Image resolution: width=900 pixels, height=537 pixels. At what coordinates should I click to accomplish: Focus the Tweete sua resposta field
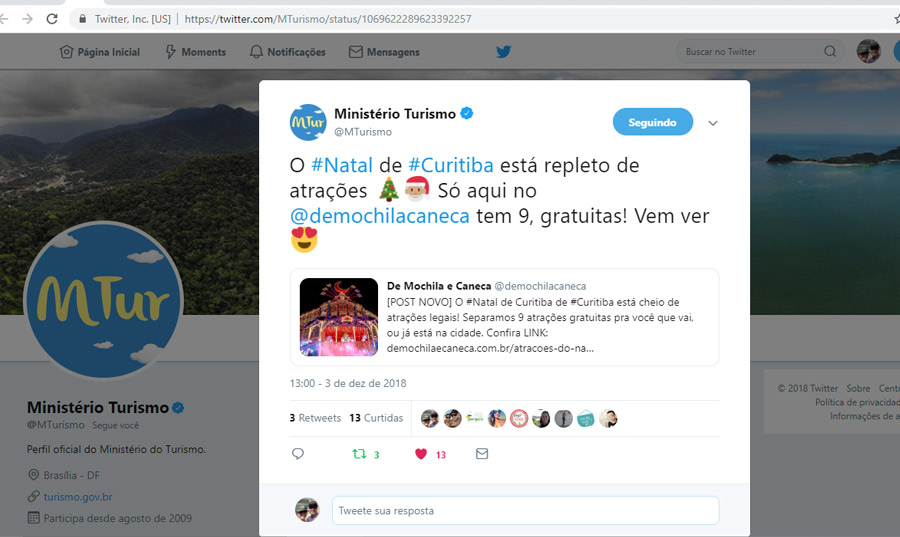[x=525, y=511]
